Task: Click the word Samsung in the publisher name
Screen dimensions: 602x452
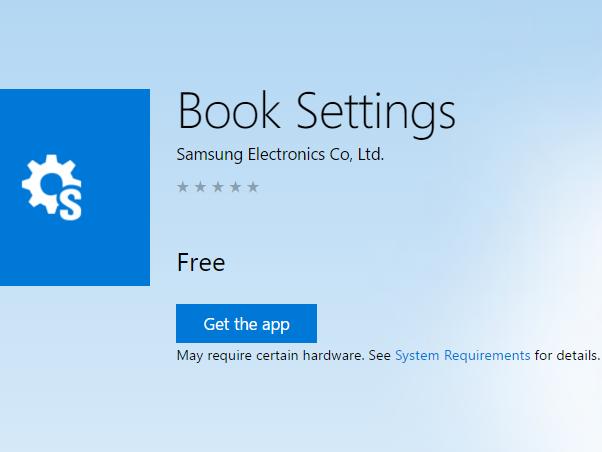Action: (x=210, y=155)
